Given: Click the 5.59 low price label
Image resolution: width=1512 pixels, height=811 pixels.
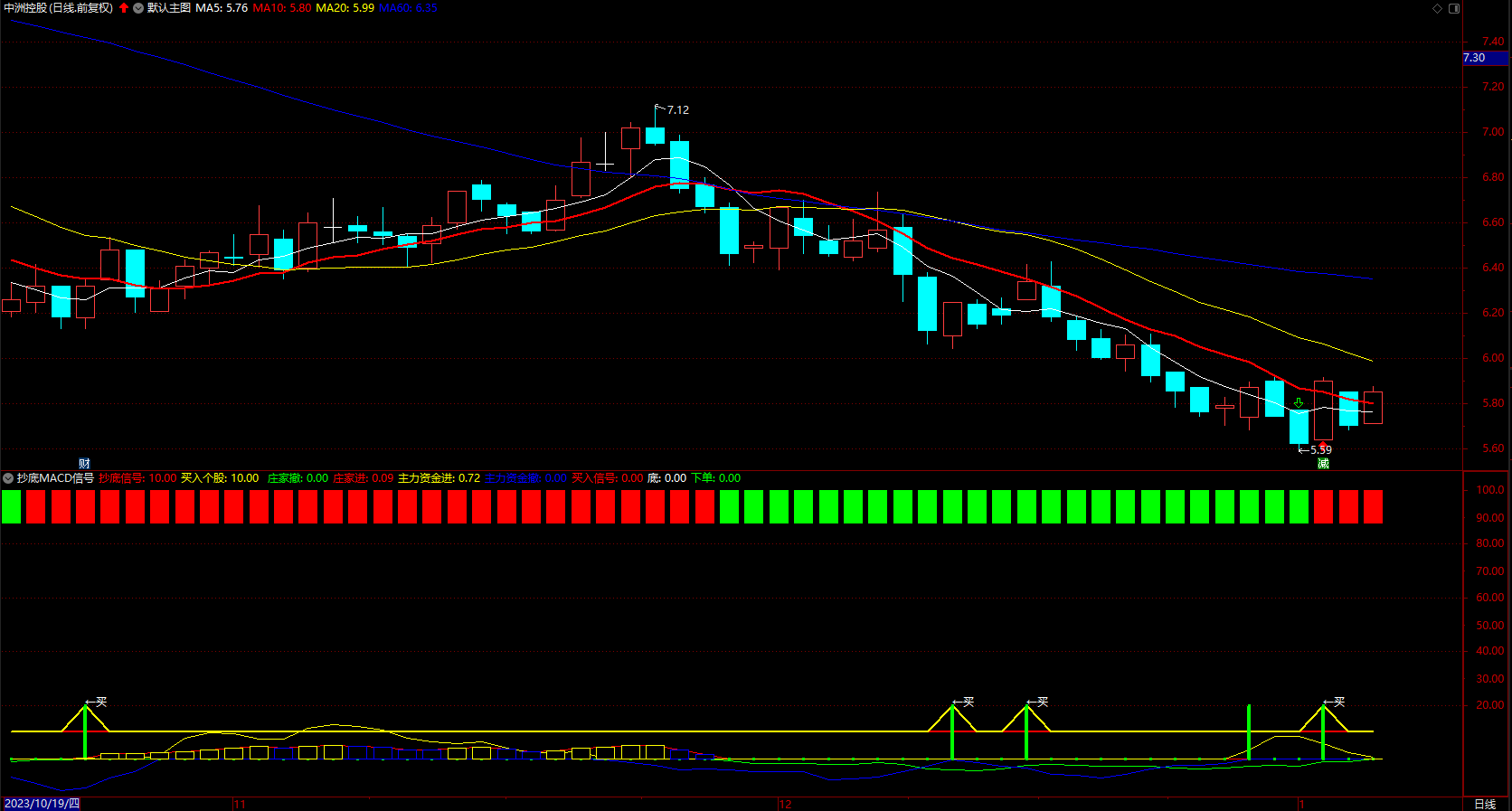Looking at the screenshot, I should 1320,449.
